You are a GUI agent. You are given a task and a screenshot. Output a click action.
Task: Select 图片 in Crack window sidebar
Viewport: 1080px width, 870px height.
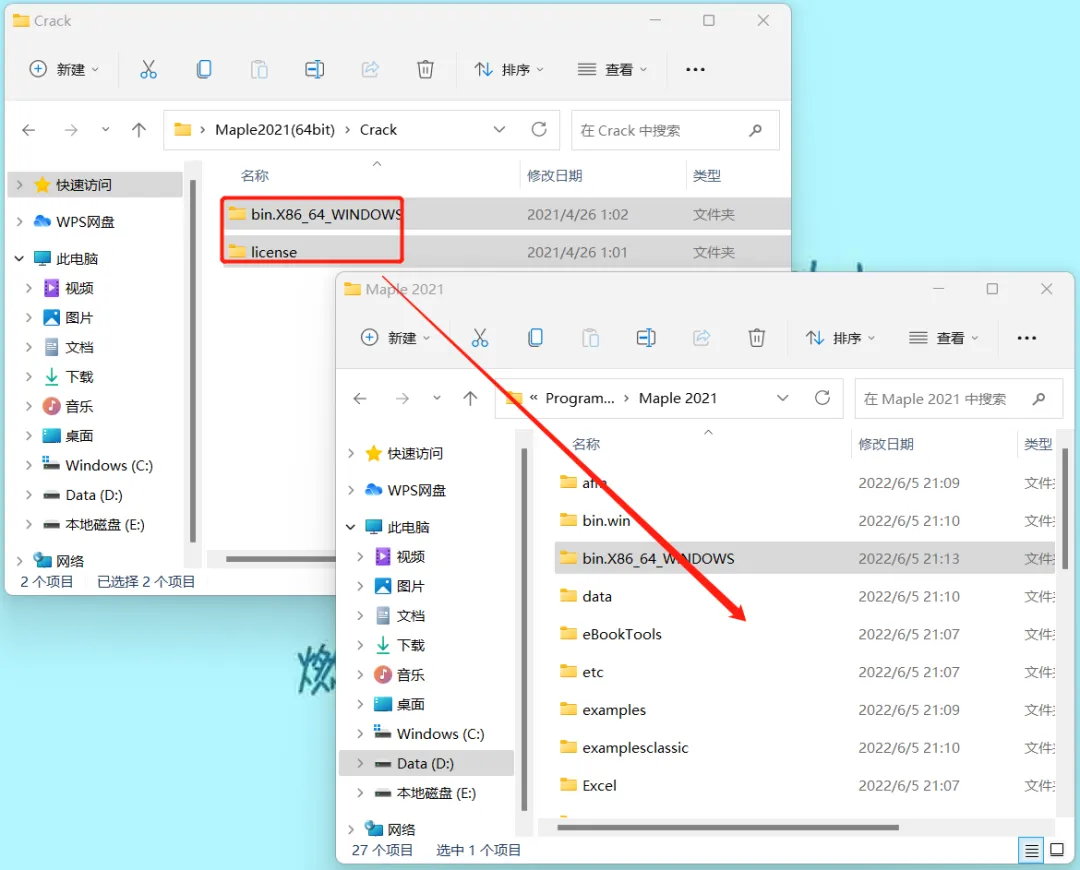click(79, 318)
